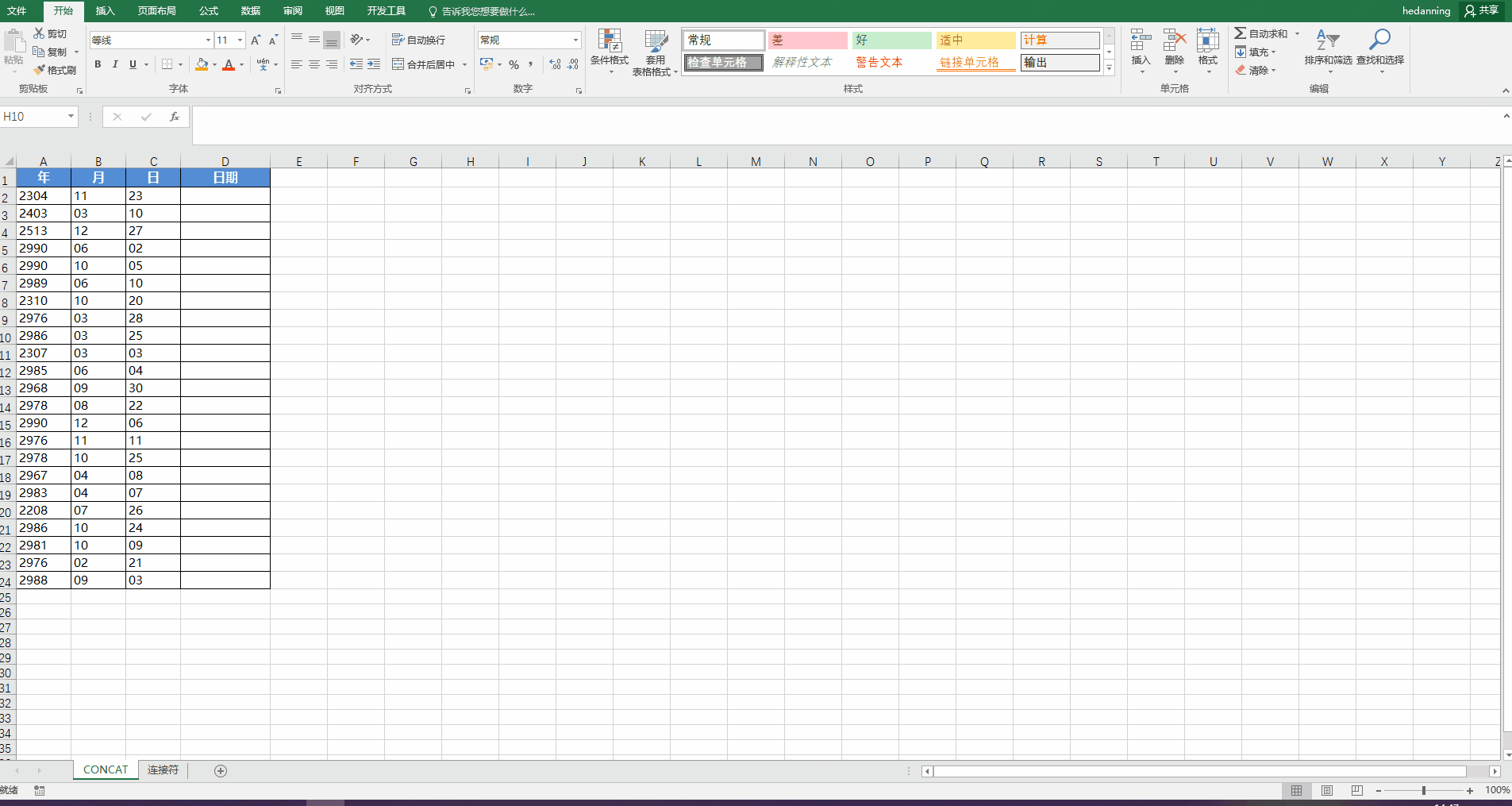Screen dimensions: 1512x806
Task: Toggle Italic formatting
Action: [115, 64]
